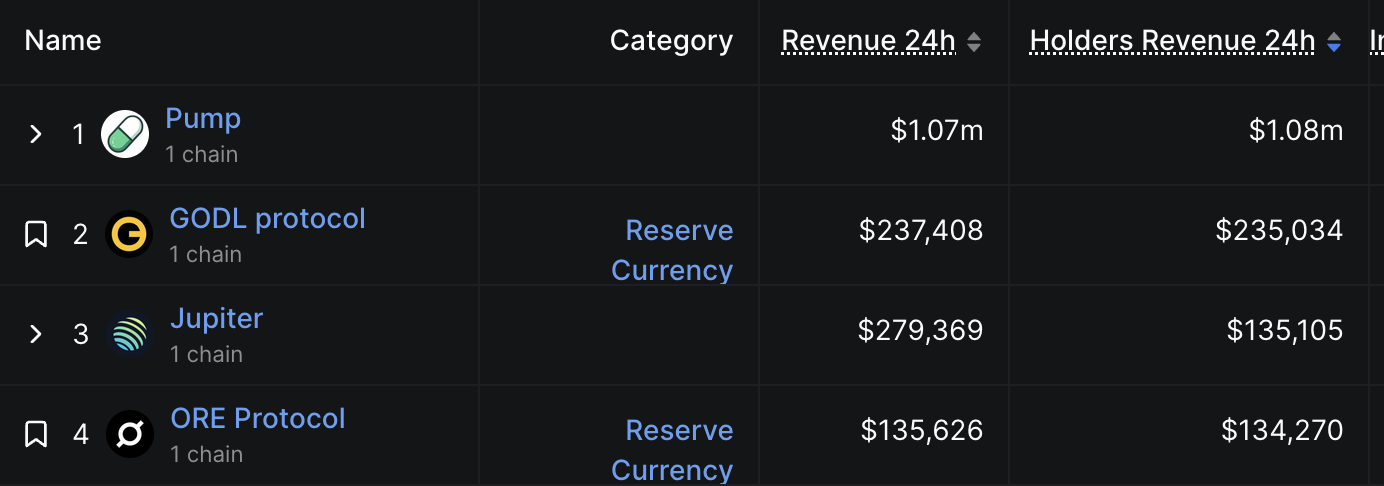Open the ORE Protocol link
The width and height of the screenshot is (1384, 486).
(257, 418)
